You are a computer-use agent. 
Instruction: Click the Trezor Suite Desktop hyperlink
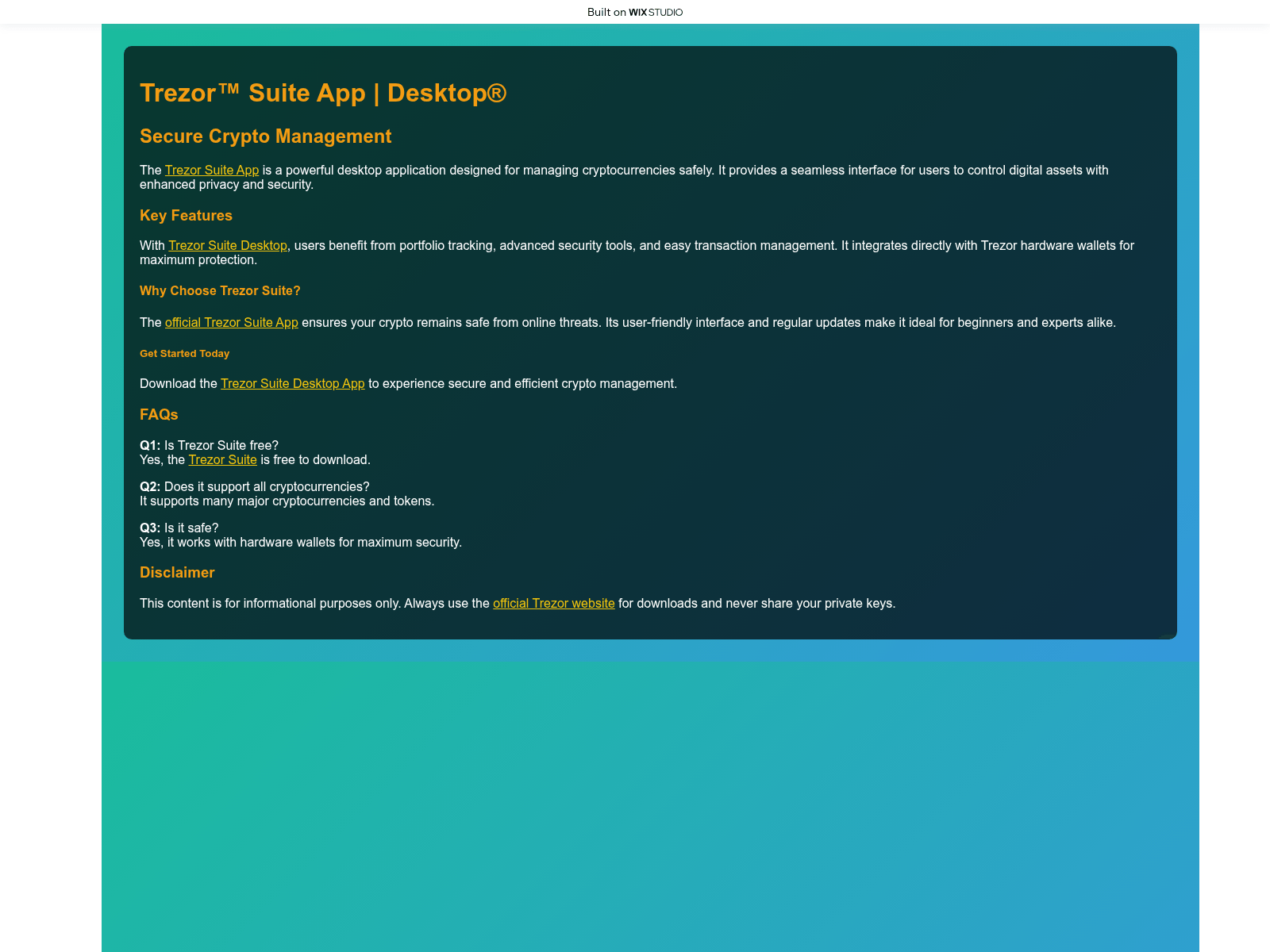pyautogui.click(x=228, y=245)
